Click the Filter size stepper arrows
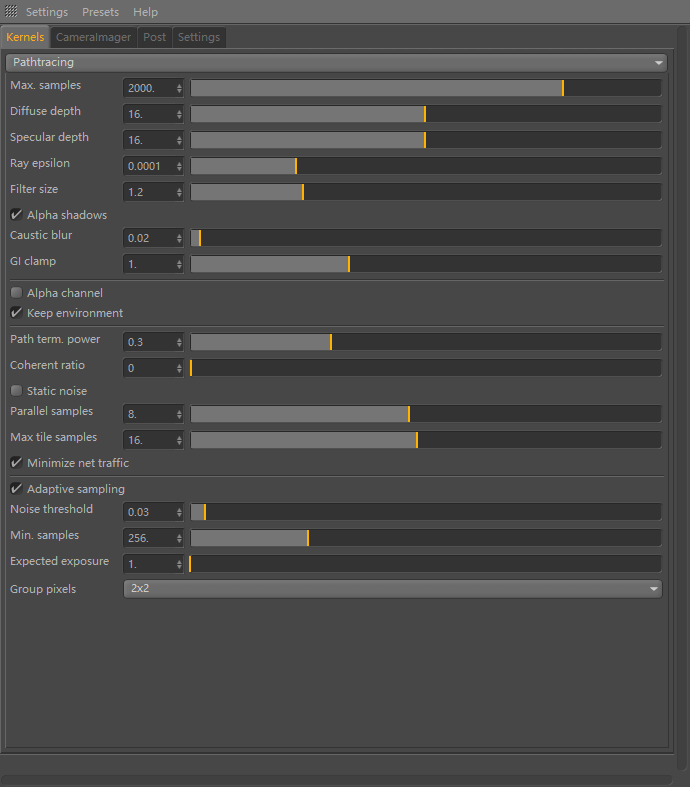The height and width of the screenshot is (787, 690). point(179,192)
